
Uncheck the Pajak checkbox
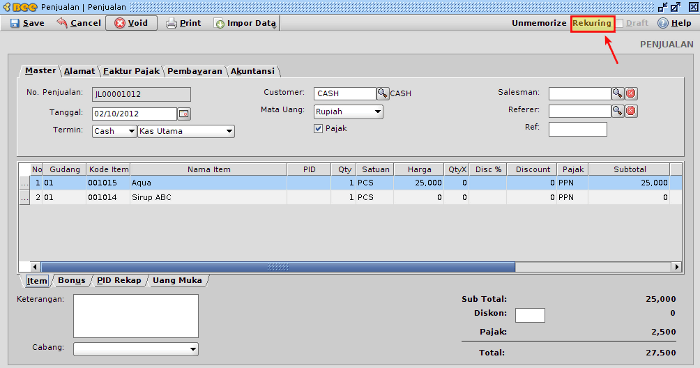coord(318,129)
